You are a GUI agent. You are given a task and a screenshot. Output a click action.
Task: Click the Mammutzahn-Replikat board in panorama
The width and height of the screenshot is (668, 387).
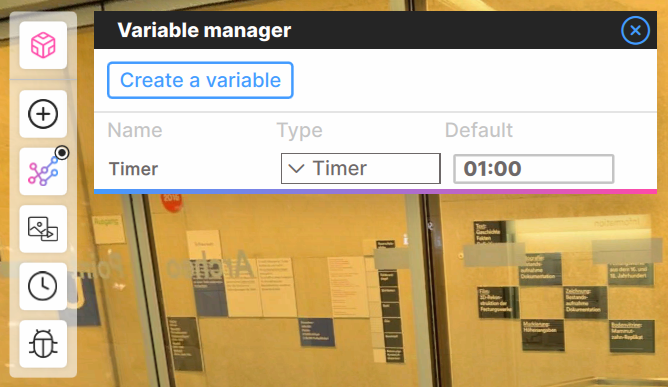coord(632,336)
